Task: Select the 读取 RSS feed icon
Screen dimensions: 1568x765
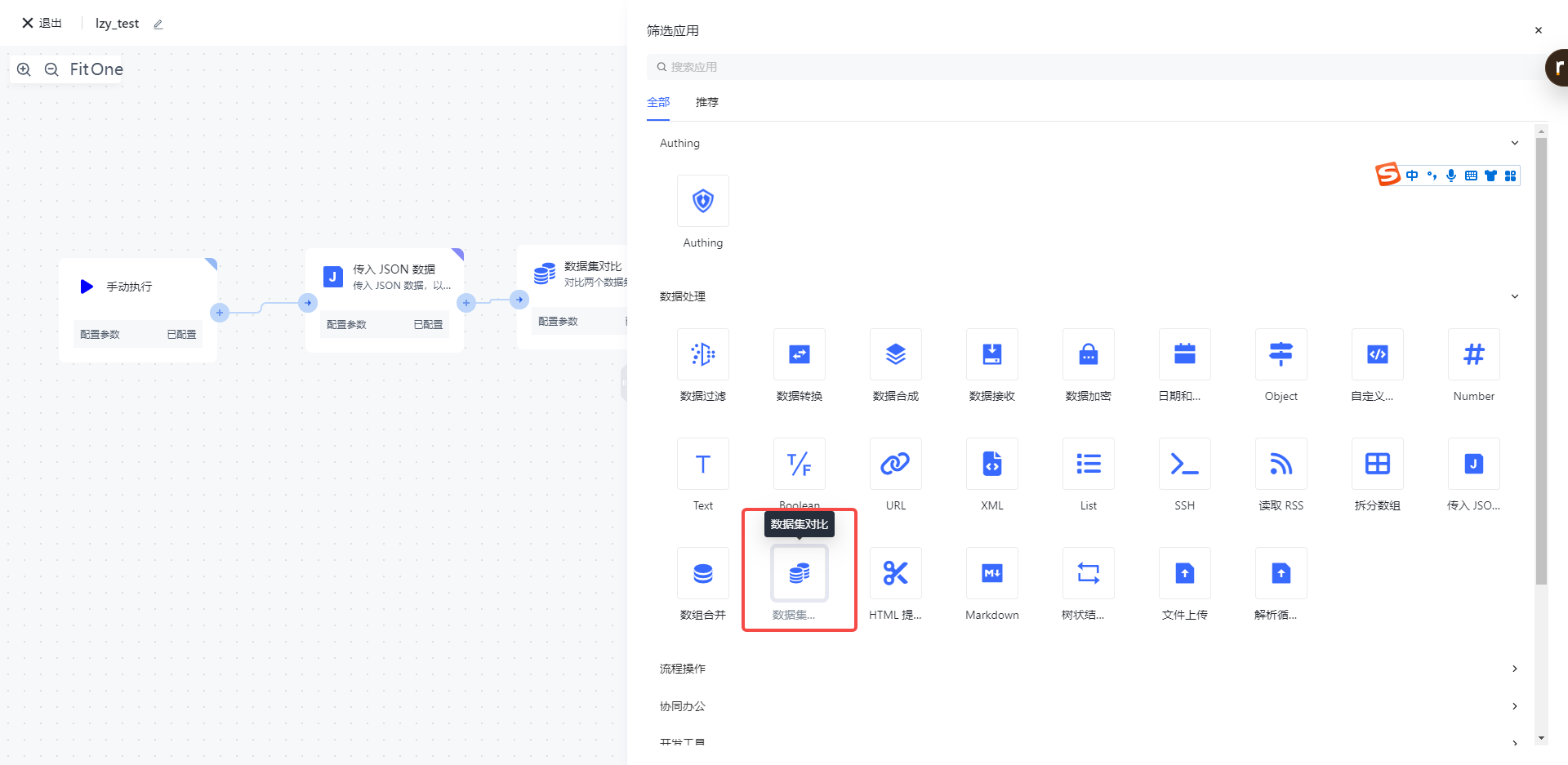Action: tap(1281, 464)
